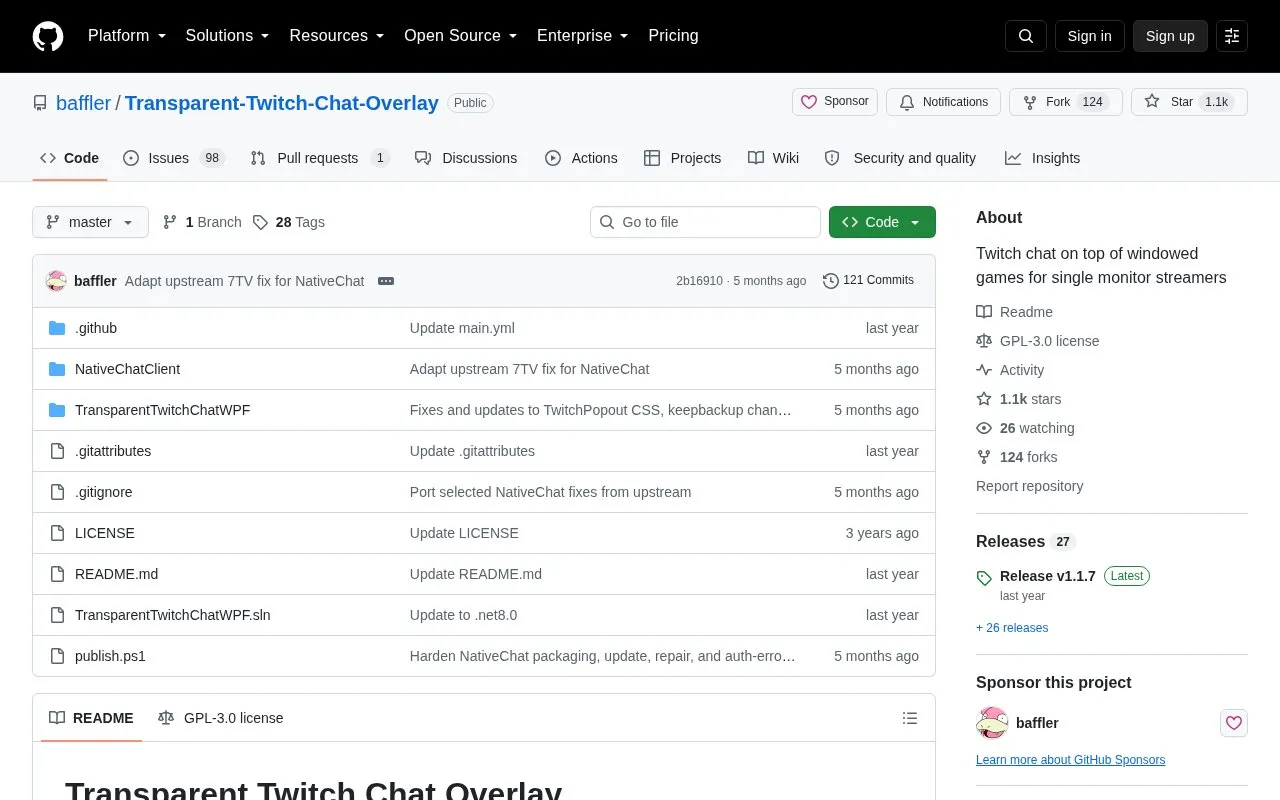Click the GitHub logo icon

click(48, 36)
